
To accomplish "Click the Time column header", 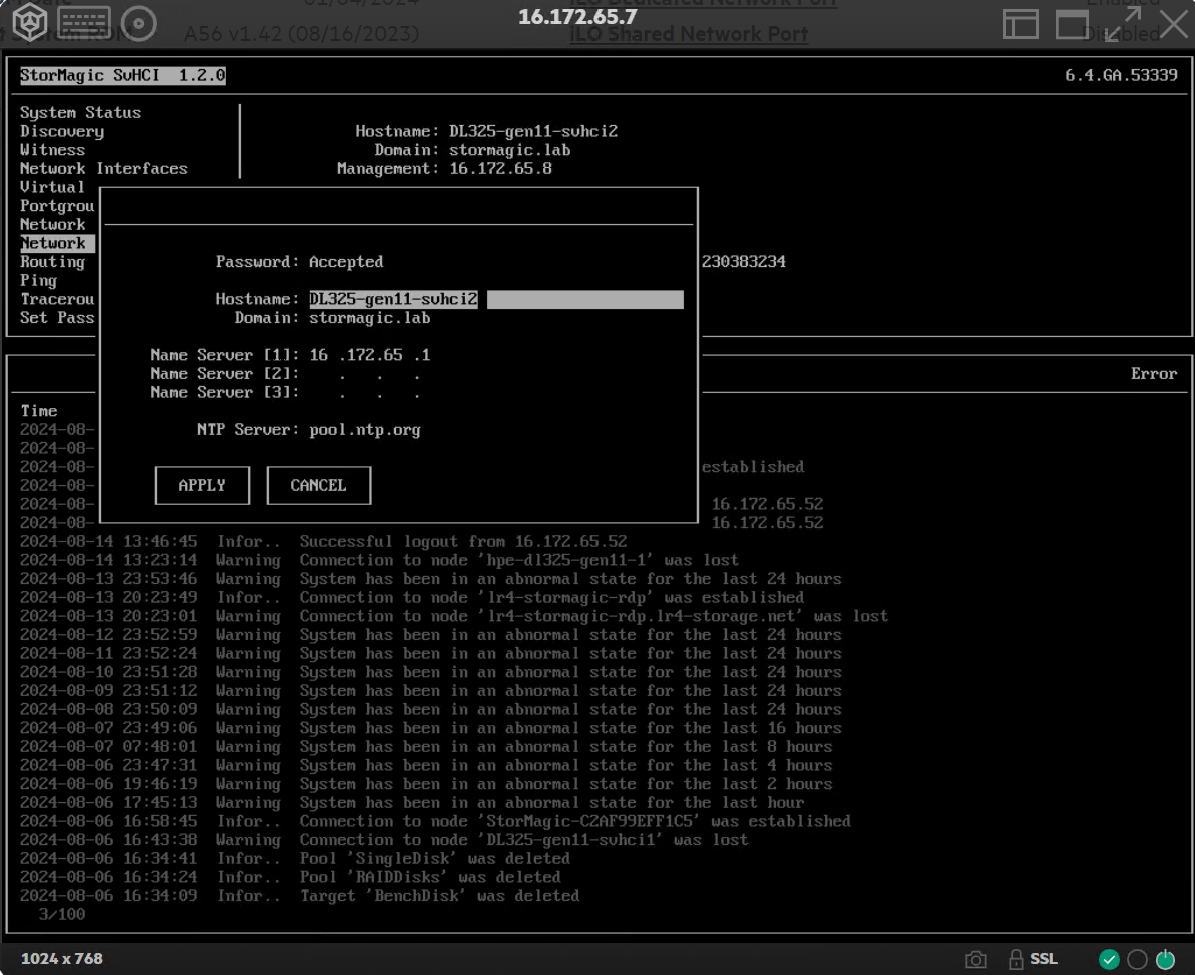I will (x=39, y=411).
